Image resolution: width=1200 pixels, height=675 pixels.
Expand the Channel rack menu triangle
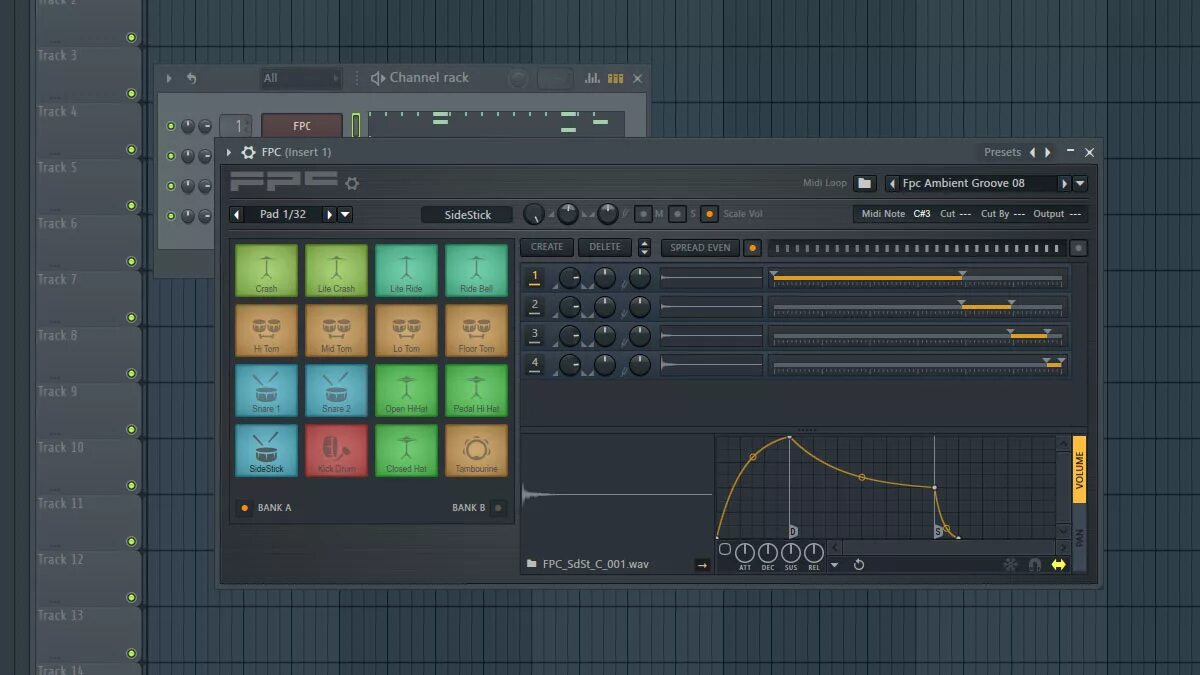(x=169, y=78)
